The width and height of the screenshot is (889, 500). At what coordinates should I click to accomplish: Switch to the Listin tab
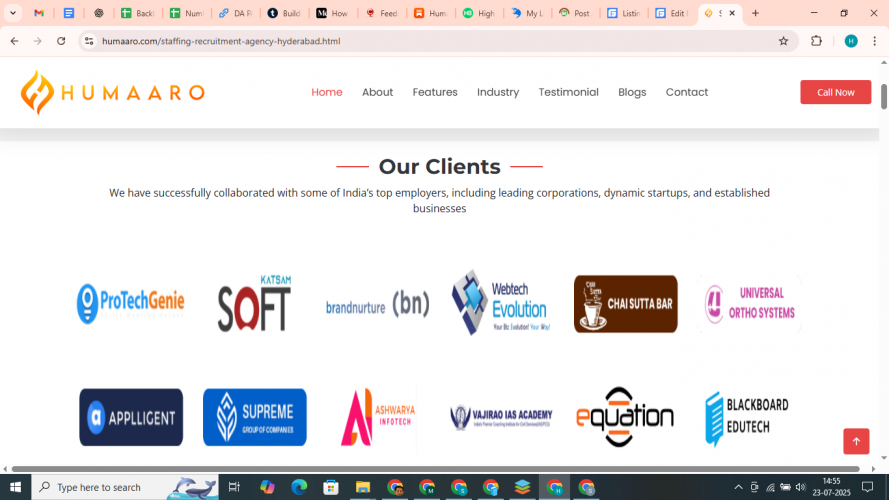pyautogui.click(x=624, y=12)
